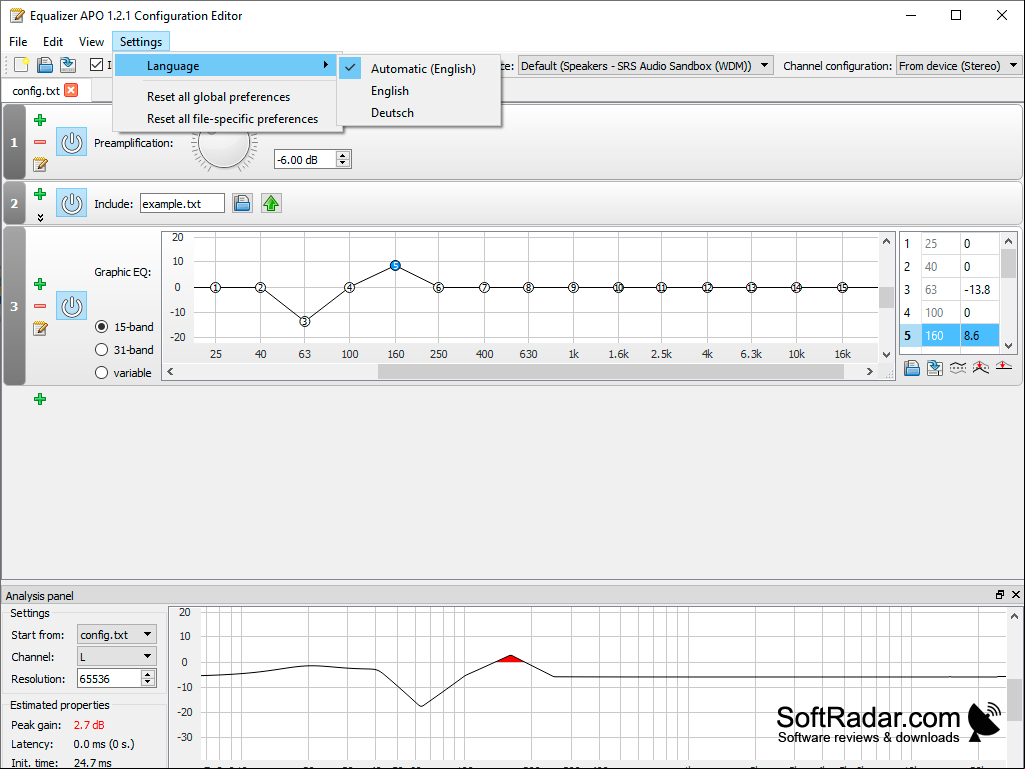Open the Channel L dropdown
Viewport: 1025px width, 769px height.
pyautogui.click(x=117, y=657)
